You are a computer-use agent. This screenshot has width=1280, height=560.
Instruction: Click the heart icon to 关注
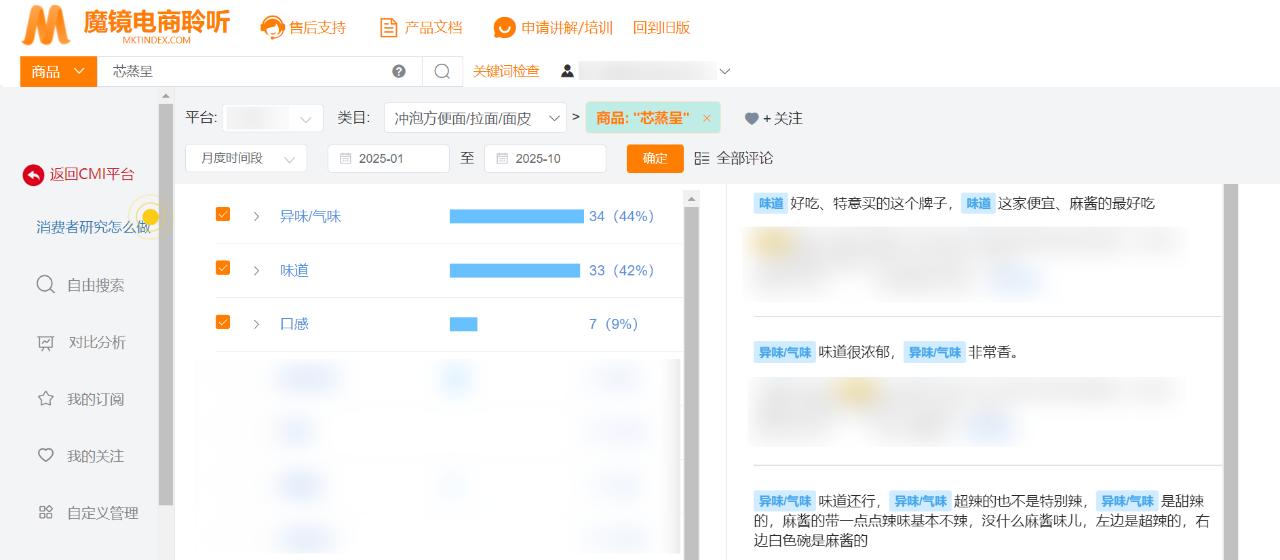[752, 118]
